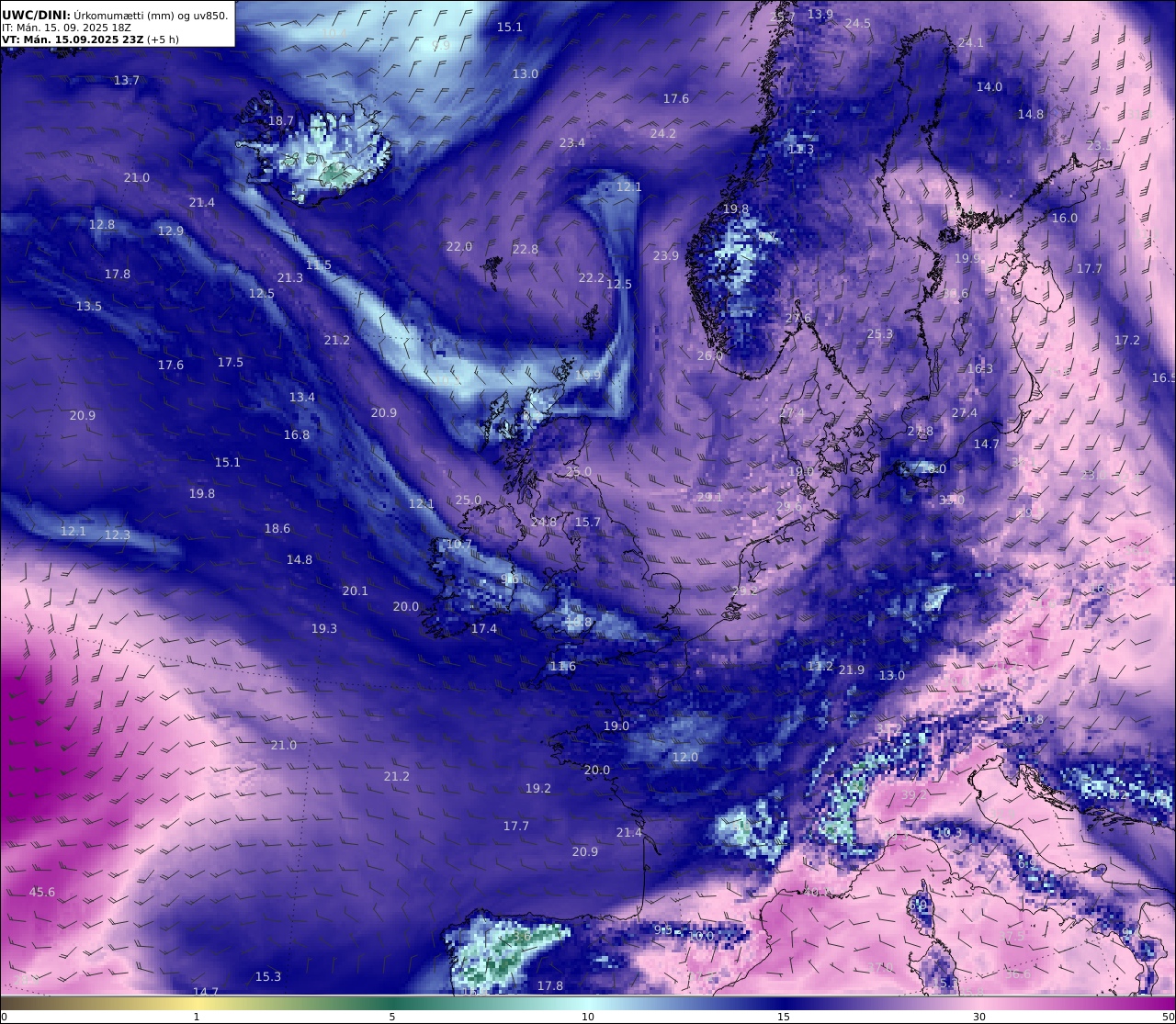Select the 24.5 value at the top
This screenshot has height=1024, width=1176.
858,23
